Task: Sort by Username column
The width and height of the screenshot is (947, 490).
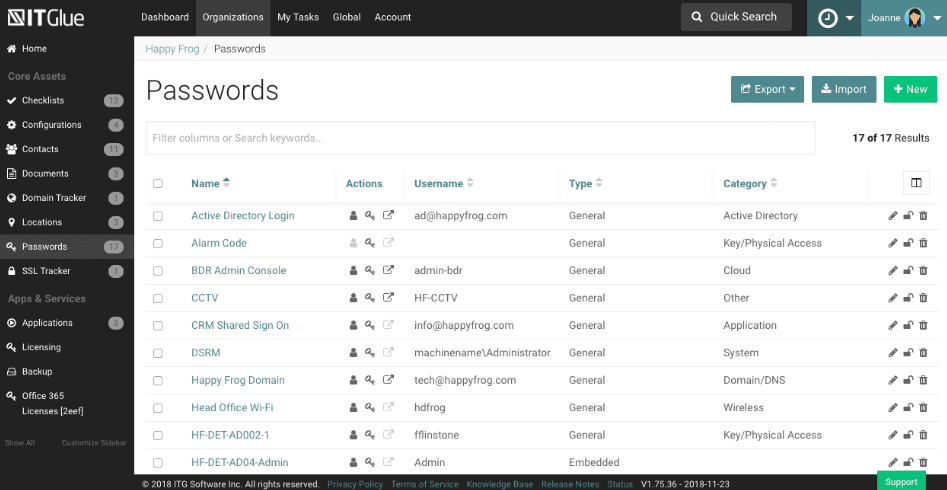Action: pyautogui.click(x=444, y=184)
